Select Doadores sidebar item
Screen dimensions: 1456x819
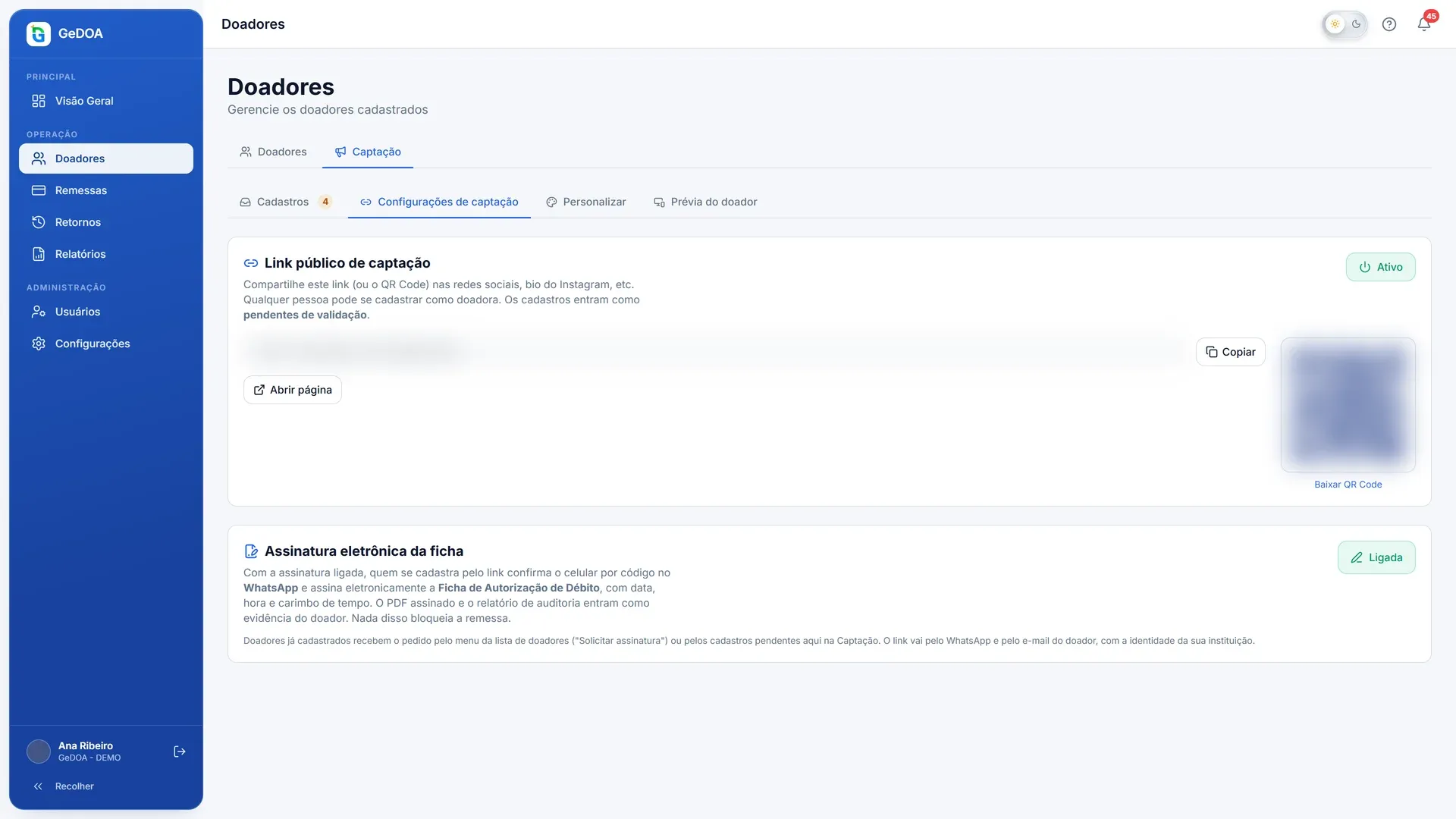click(x=106, y=158)
